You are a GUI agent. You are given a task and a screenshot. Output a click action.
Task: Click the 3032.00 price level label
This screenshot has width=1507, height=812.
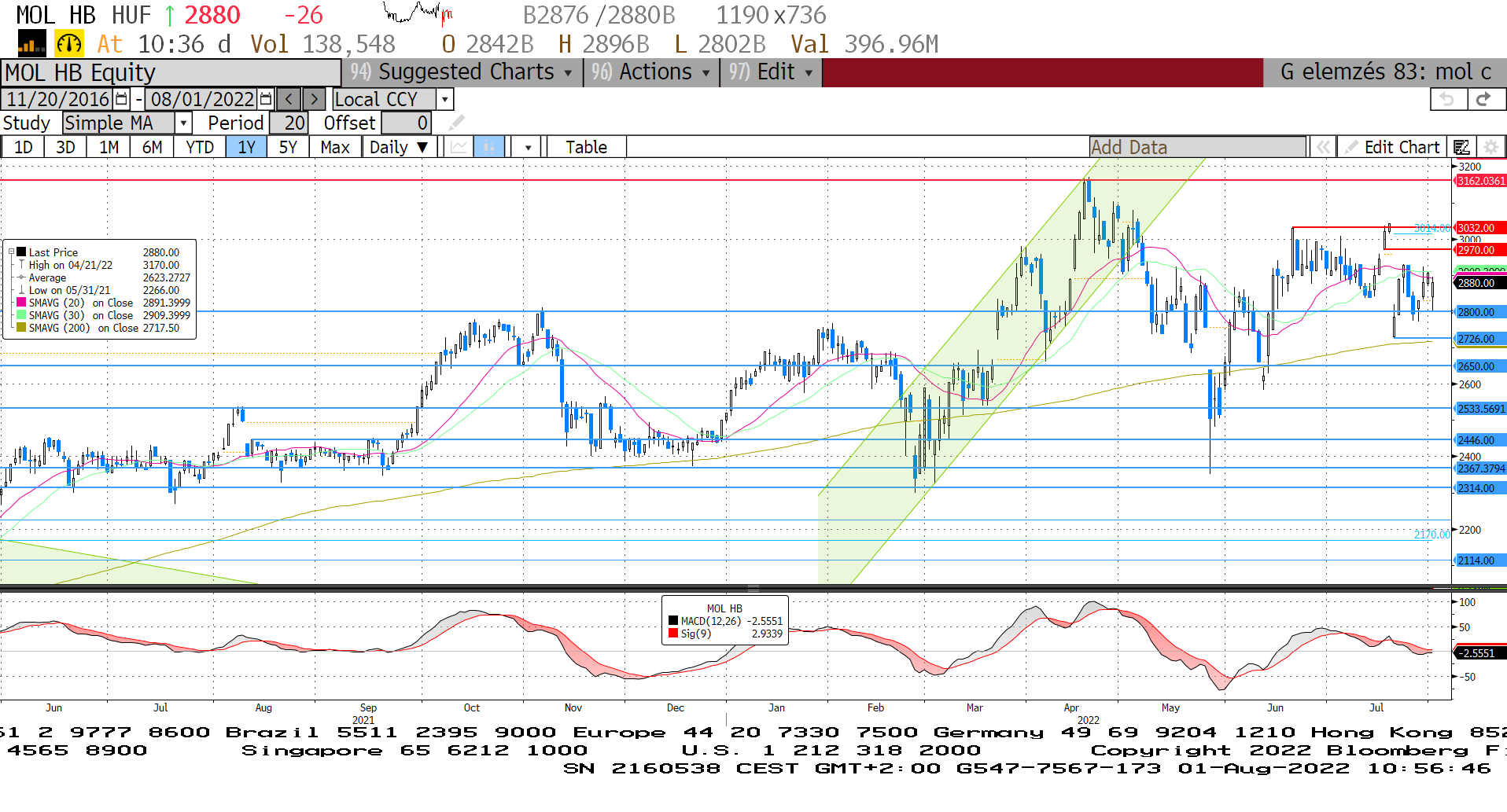coord(1480,228)
